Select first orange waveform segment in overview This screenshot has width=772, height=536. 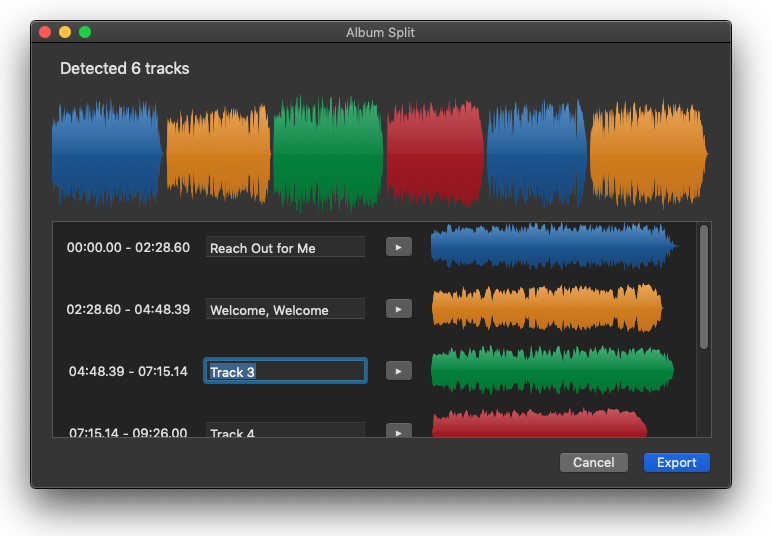[x=218, y=154]
